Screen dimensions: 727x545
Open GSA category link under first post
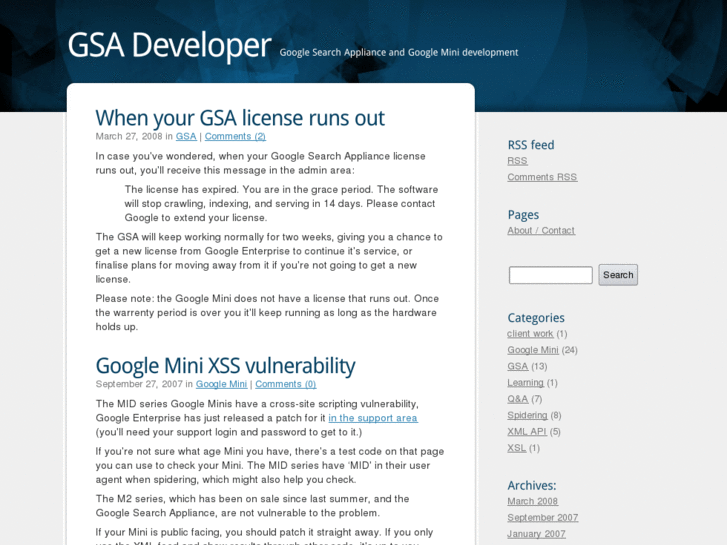point(186,136)
